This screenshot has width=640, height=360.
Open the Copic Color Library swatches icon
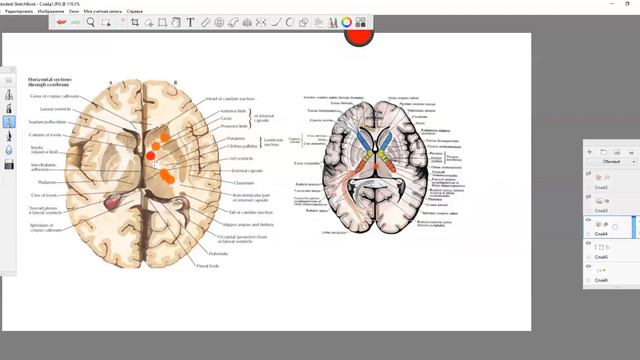(360, 22)
